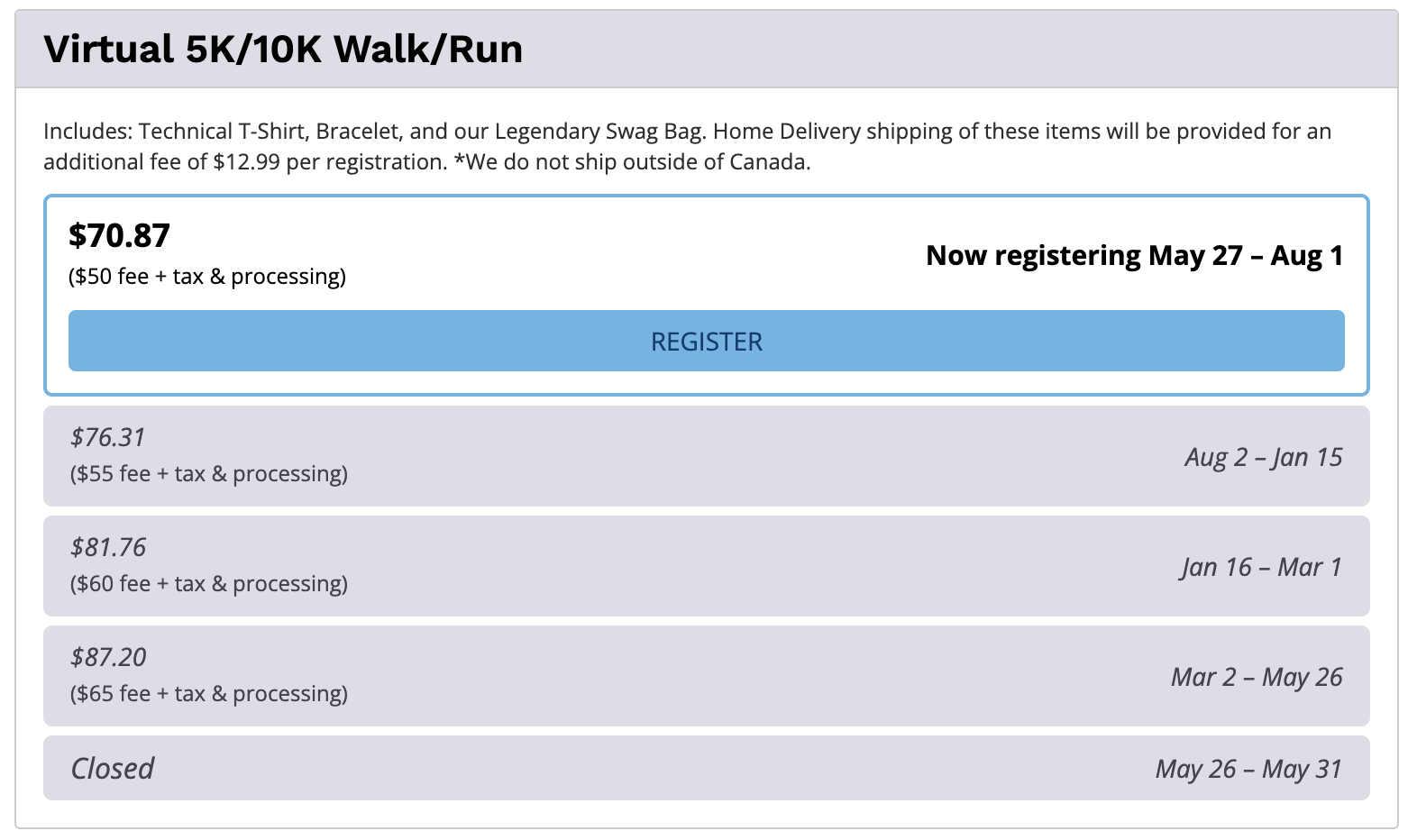Click the Jan 16 – Mar 1 date range
The height and width of the screenshot is (840, 1408).
(x=1261, y=567)
